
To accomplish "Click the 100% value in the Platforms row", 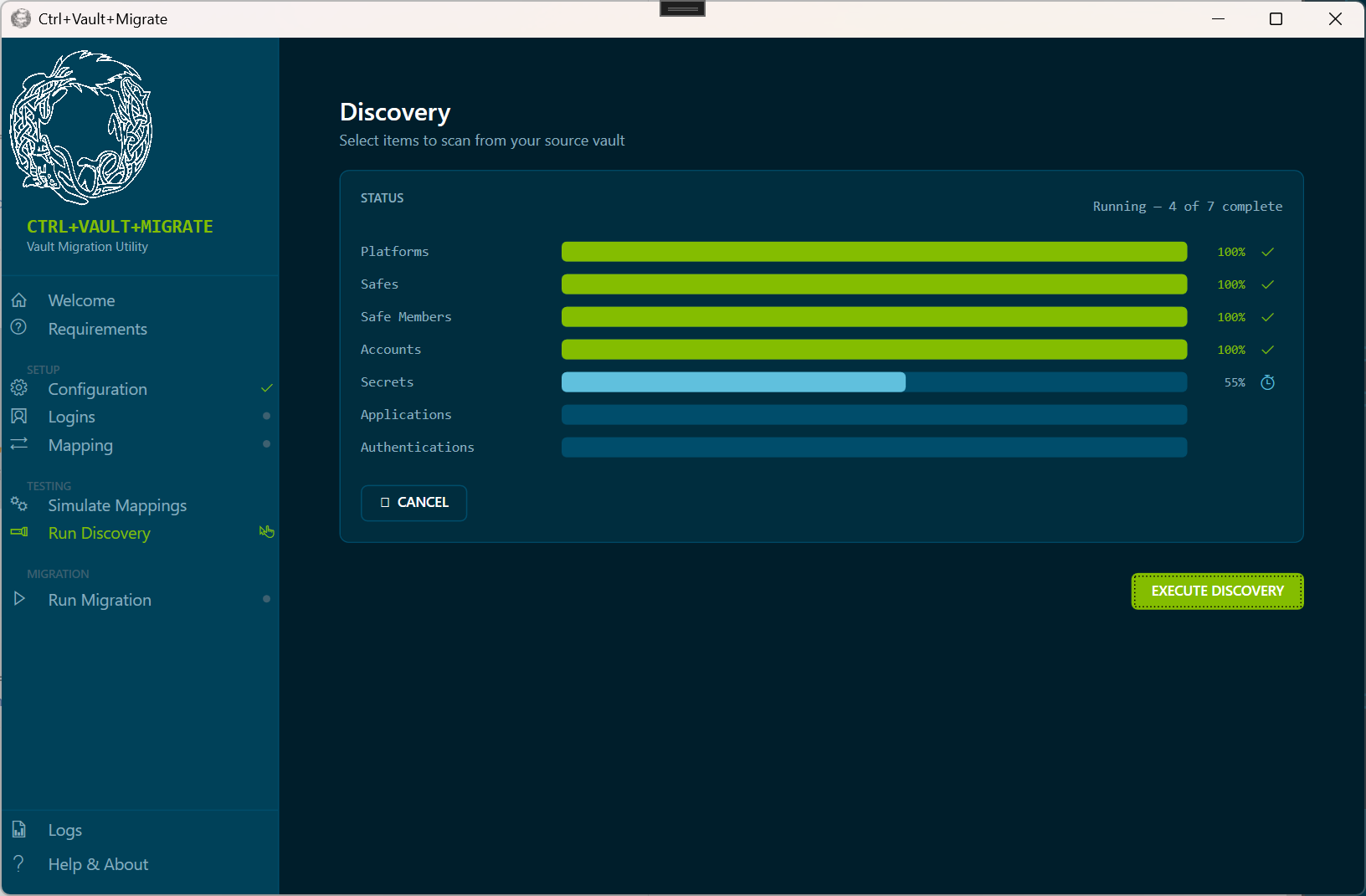I will coord(1231,252).
